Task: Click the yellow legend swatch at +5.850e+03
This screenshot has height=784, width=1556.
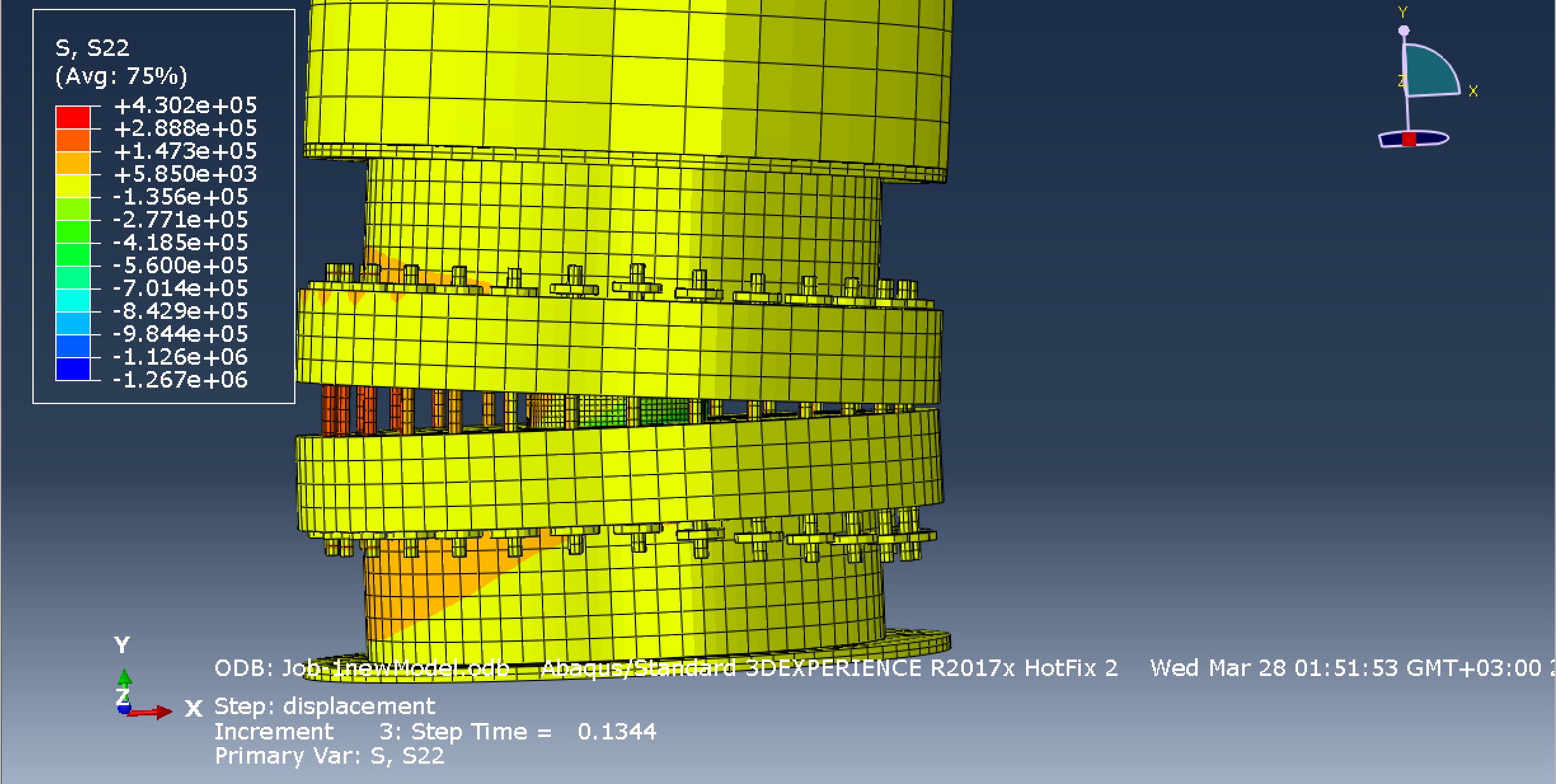Action: pyautogui.click(x=73, y=186)
